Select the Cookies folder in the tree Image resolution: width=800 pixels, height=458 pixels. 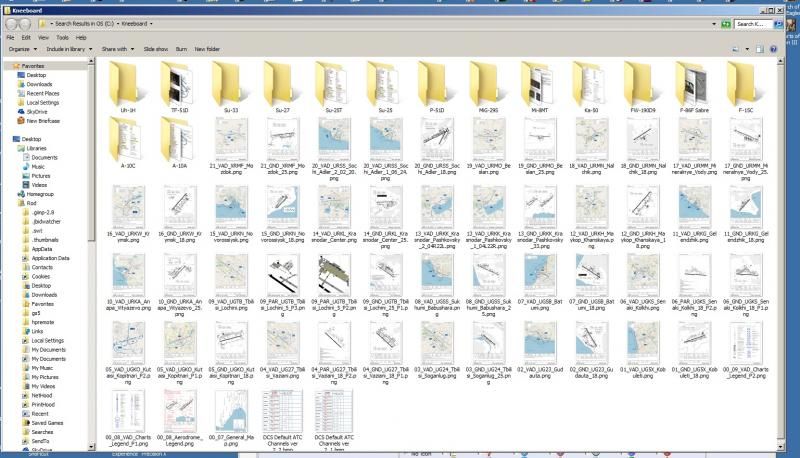37,276
